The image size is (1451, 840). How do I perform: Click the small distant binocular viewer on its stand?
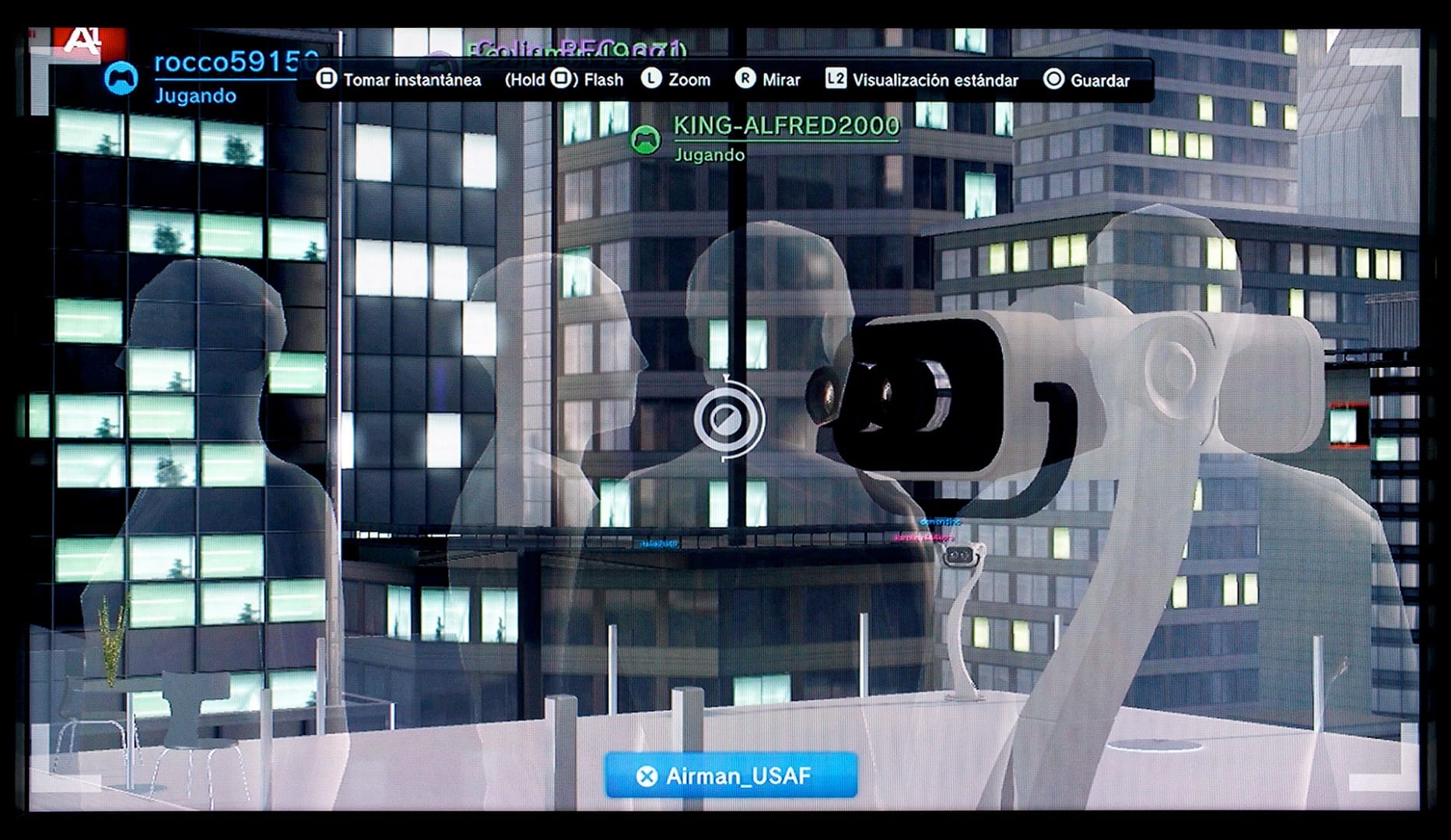(x=963, y=620)
